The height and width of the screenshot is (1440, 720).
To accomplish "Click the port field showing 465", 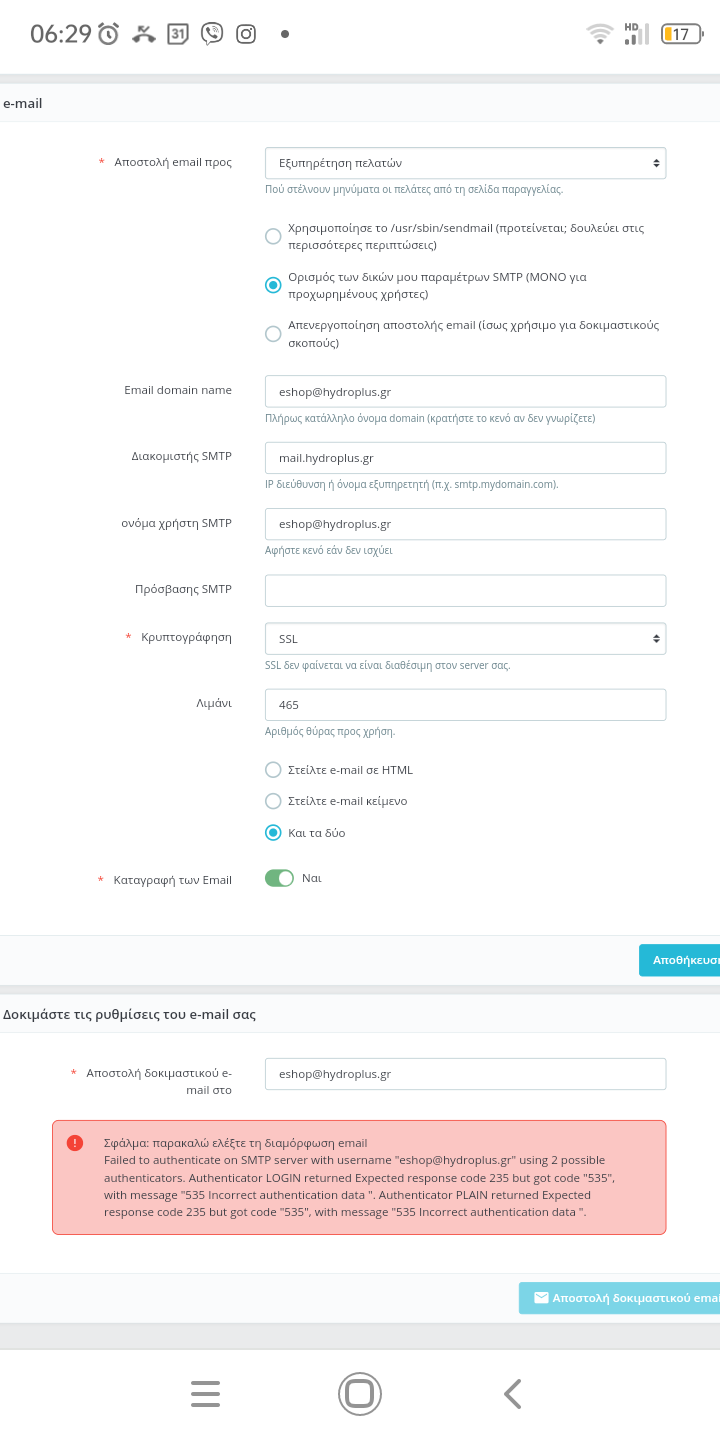I will point(465,705).
